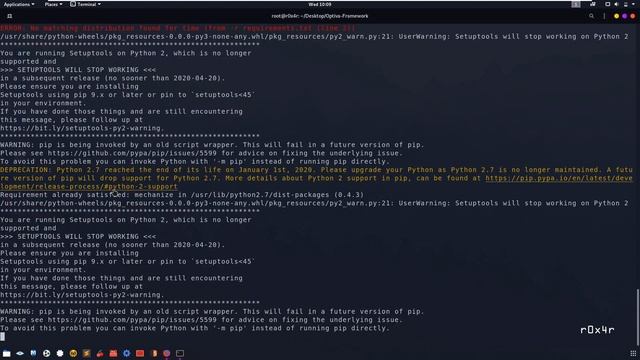This screenshot has height=360, width=640.
Task: Click the eye-shaped icon in the dock
Action: [20, 353]
